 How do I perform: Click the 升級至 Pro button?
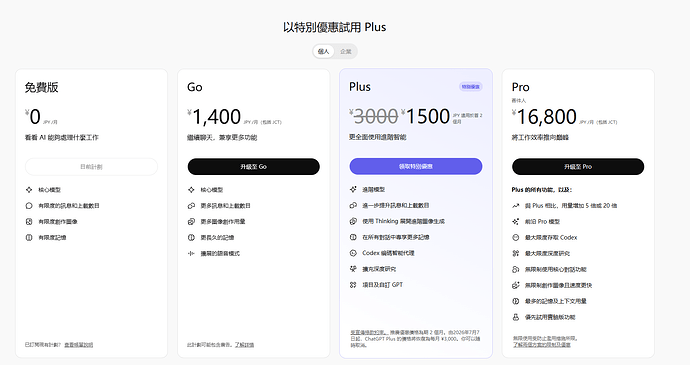[x=578, y=167]
